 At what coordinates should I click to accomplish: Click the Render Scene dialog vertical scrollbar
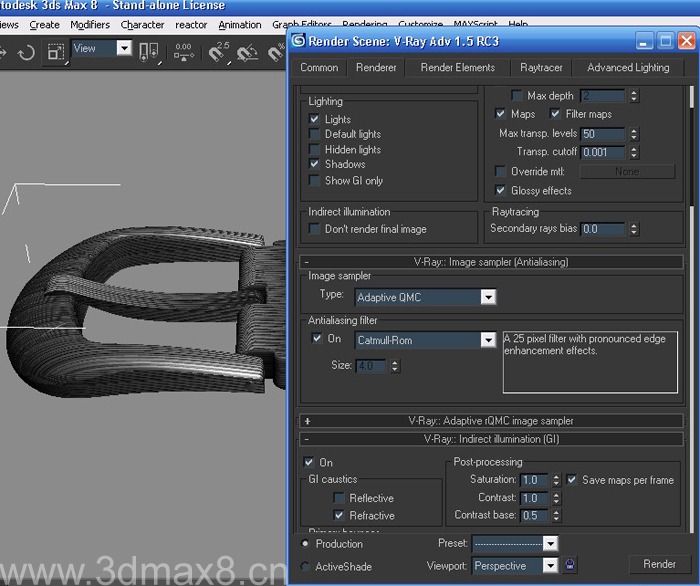692,308
